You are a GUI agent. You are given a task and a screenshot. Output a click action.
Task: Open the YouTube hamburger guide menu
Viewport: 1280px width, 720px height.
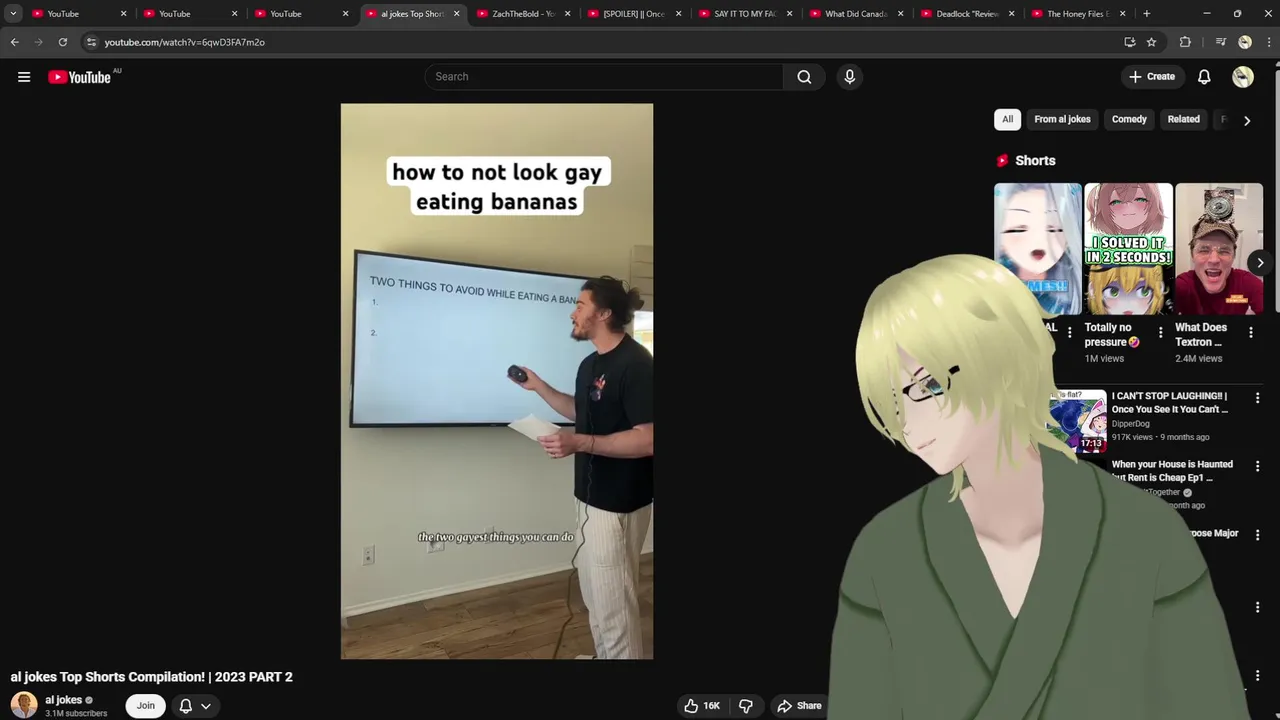24,77
